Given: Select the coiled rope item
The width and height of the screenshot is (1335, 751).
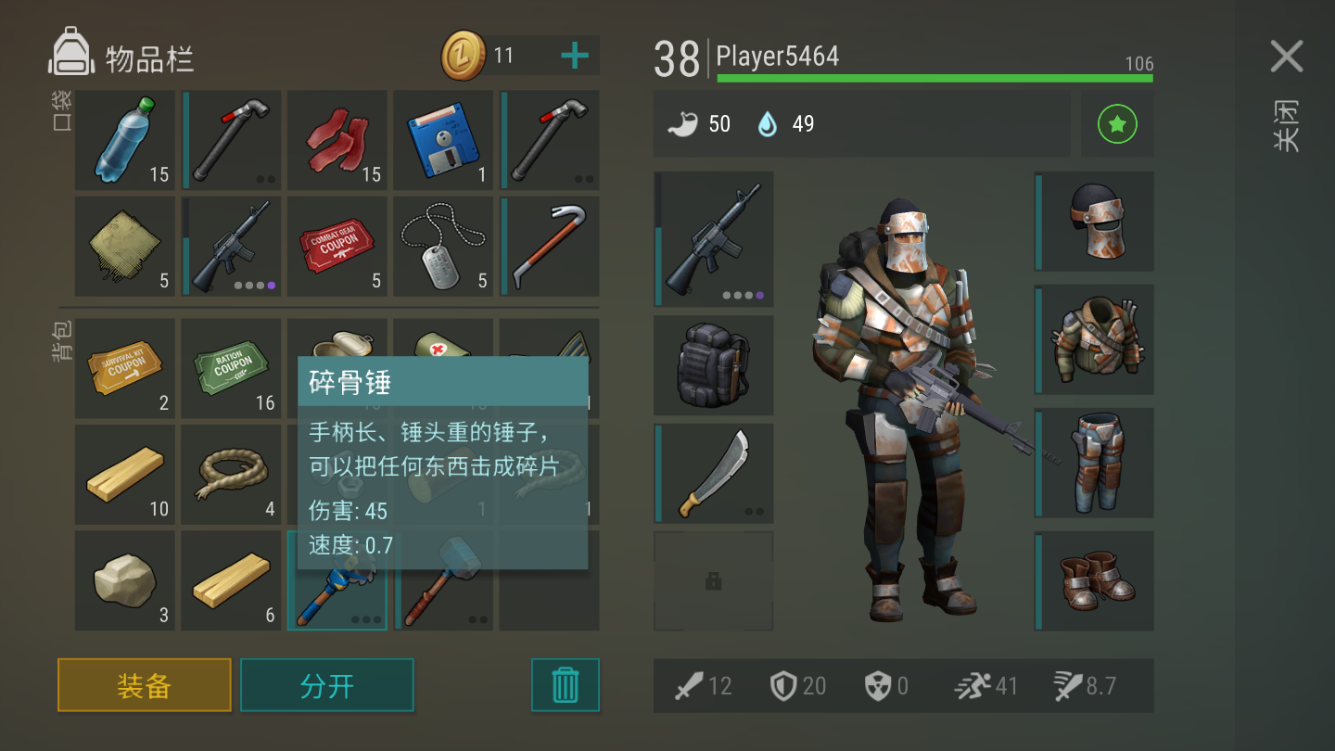Looking at the screenshot, I should point(231,475).
